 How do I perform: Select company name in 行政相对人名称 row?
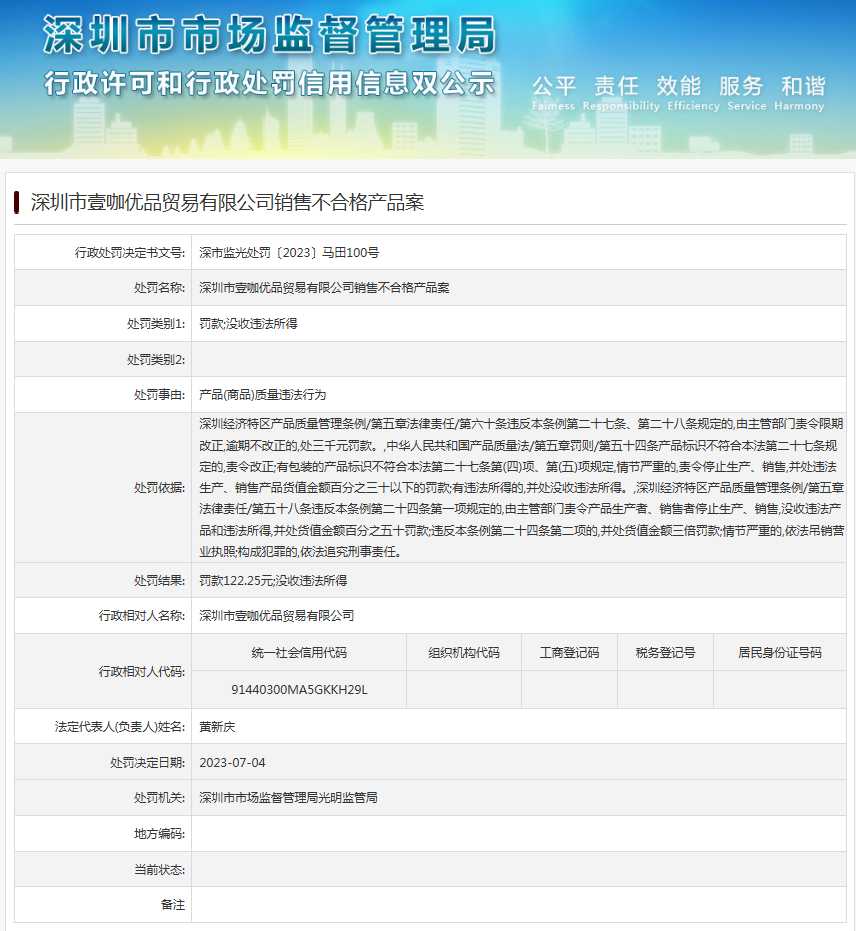click(x=277, y=616)
